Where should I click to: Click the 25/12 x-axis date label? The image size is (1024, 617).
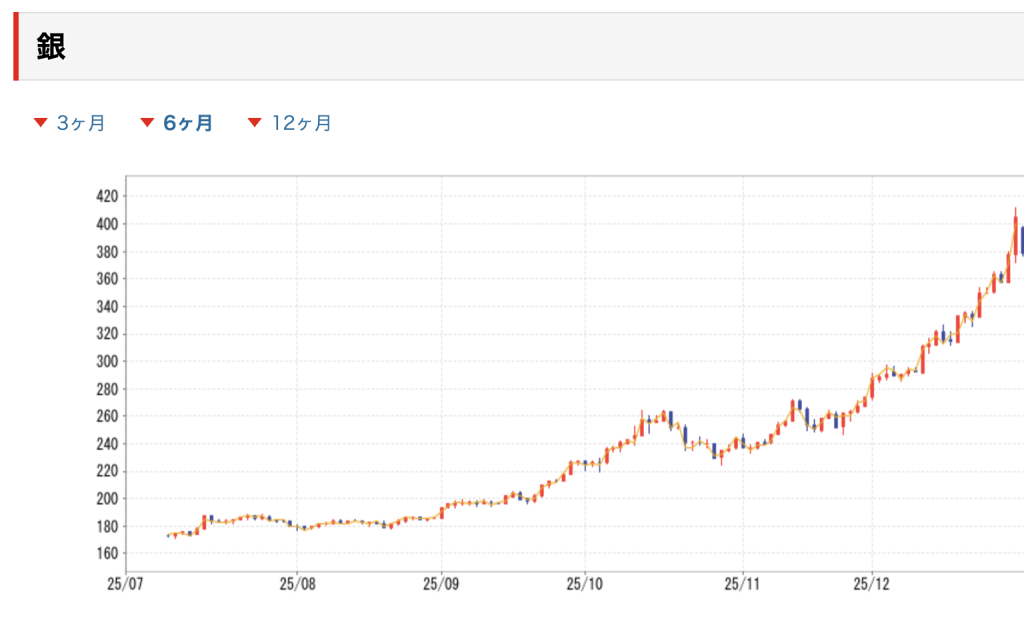coord(872,582)
